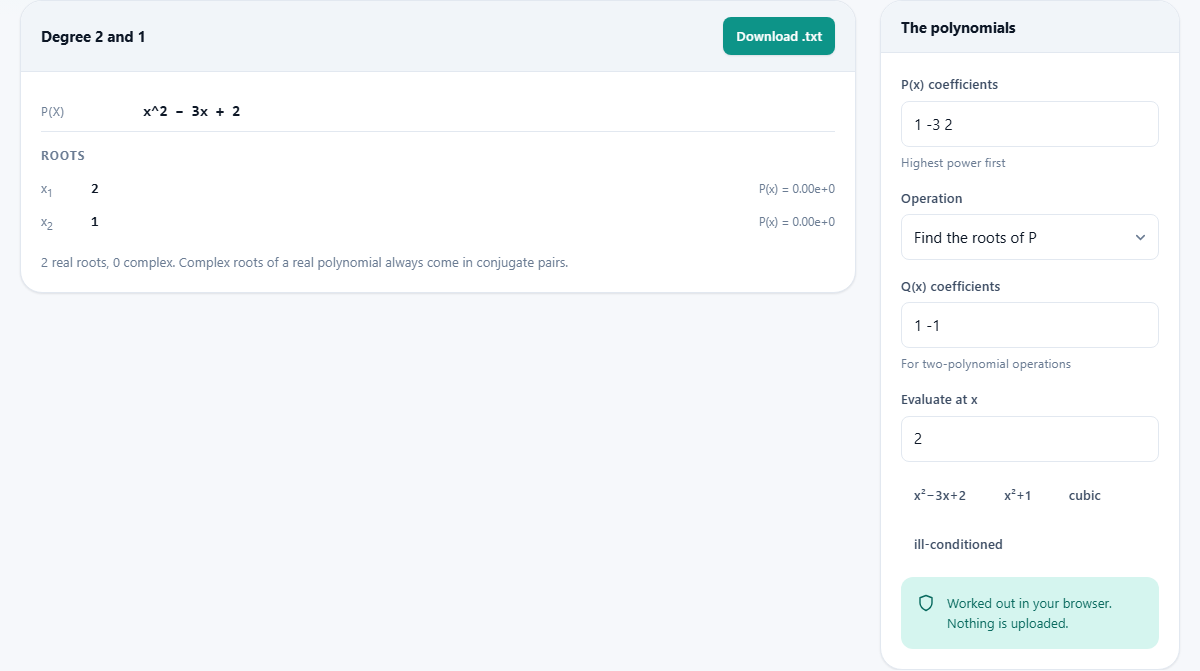Focus the Q(x) coefficients input field
The image size is (1200, 671).
[1029, 325]
